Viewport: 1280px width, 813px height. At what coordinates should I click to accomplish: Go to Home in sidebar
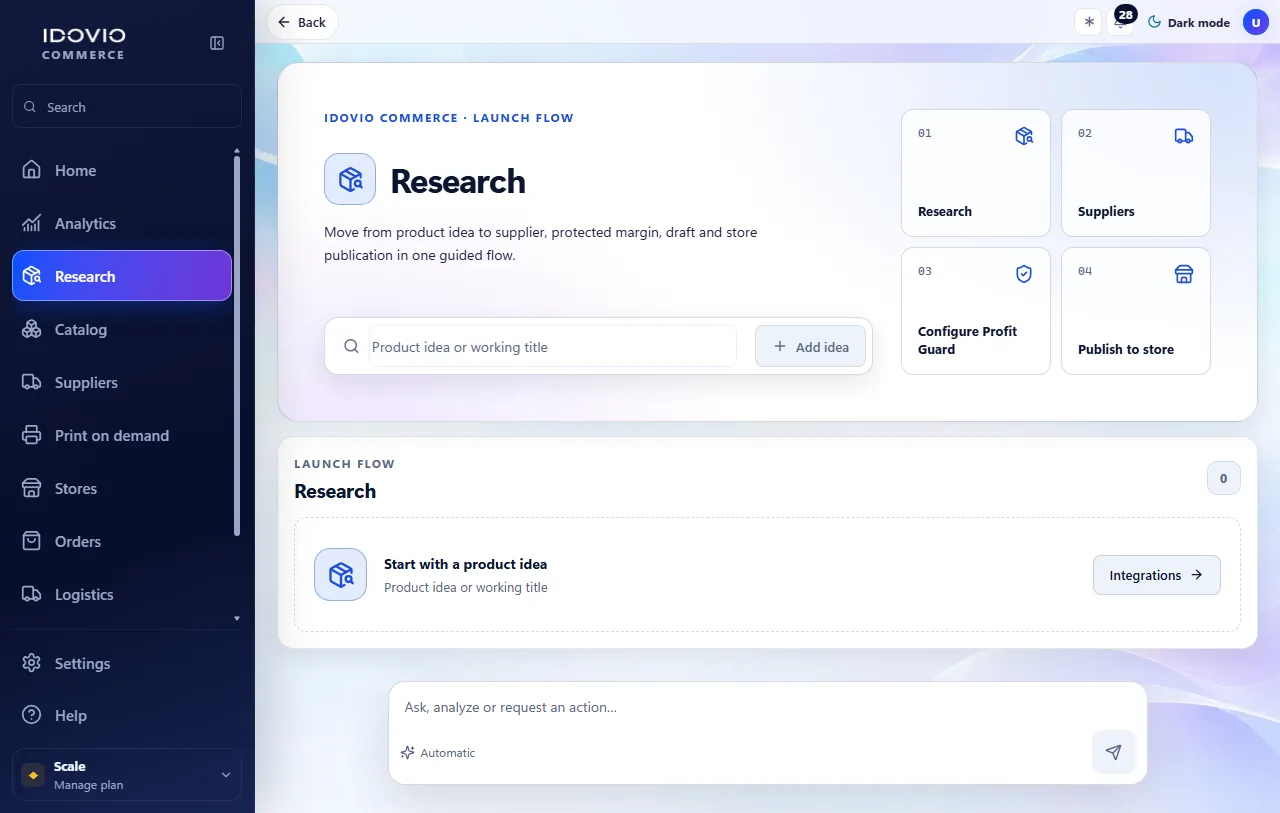click(122, 171)
